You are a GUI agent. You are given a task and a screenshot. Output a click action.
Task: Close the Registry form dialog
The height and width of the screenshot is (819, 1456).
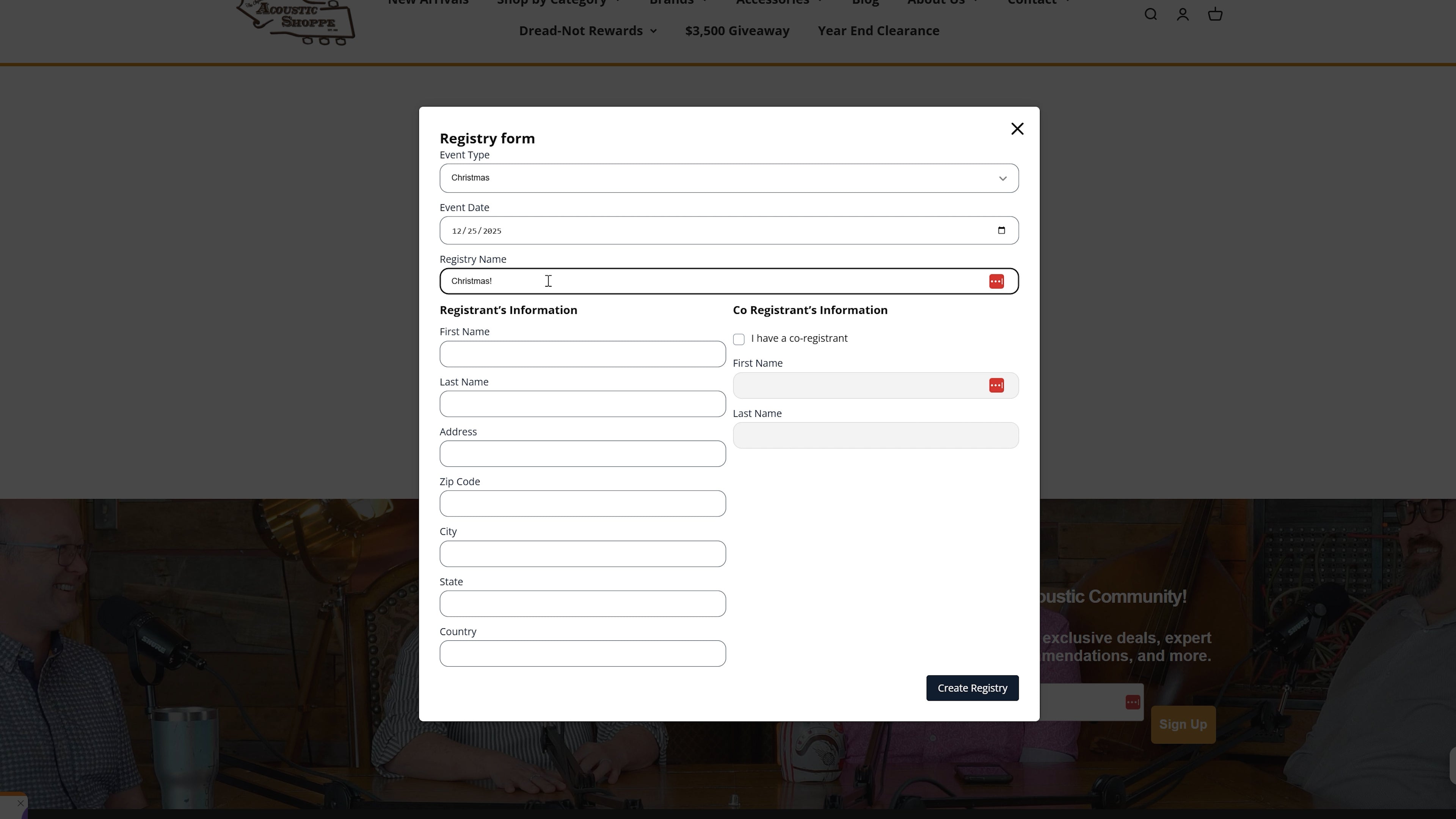[1017, 129]
